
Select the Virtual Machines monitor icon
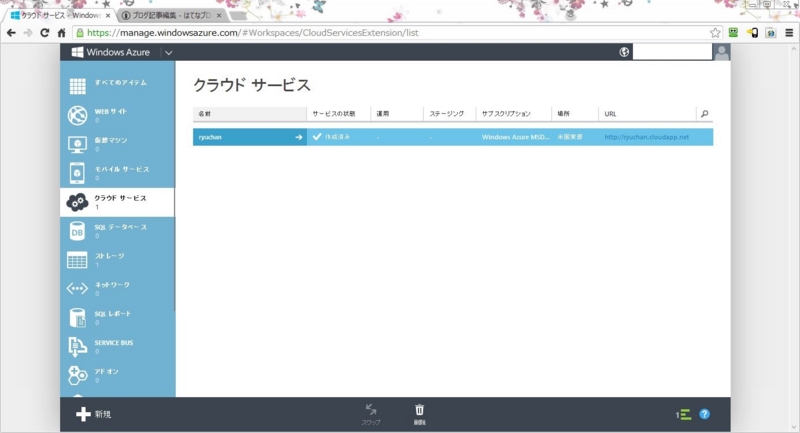point(78,144)
